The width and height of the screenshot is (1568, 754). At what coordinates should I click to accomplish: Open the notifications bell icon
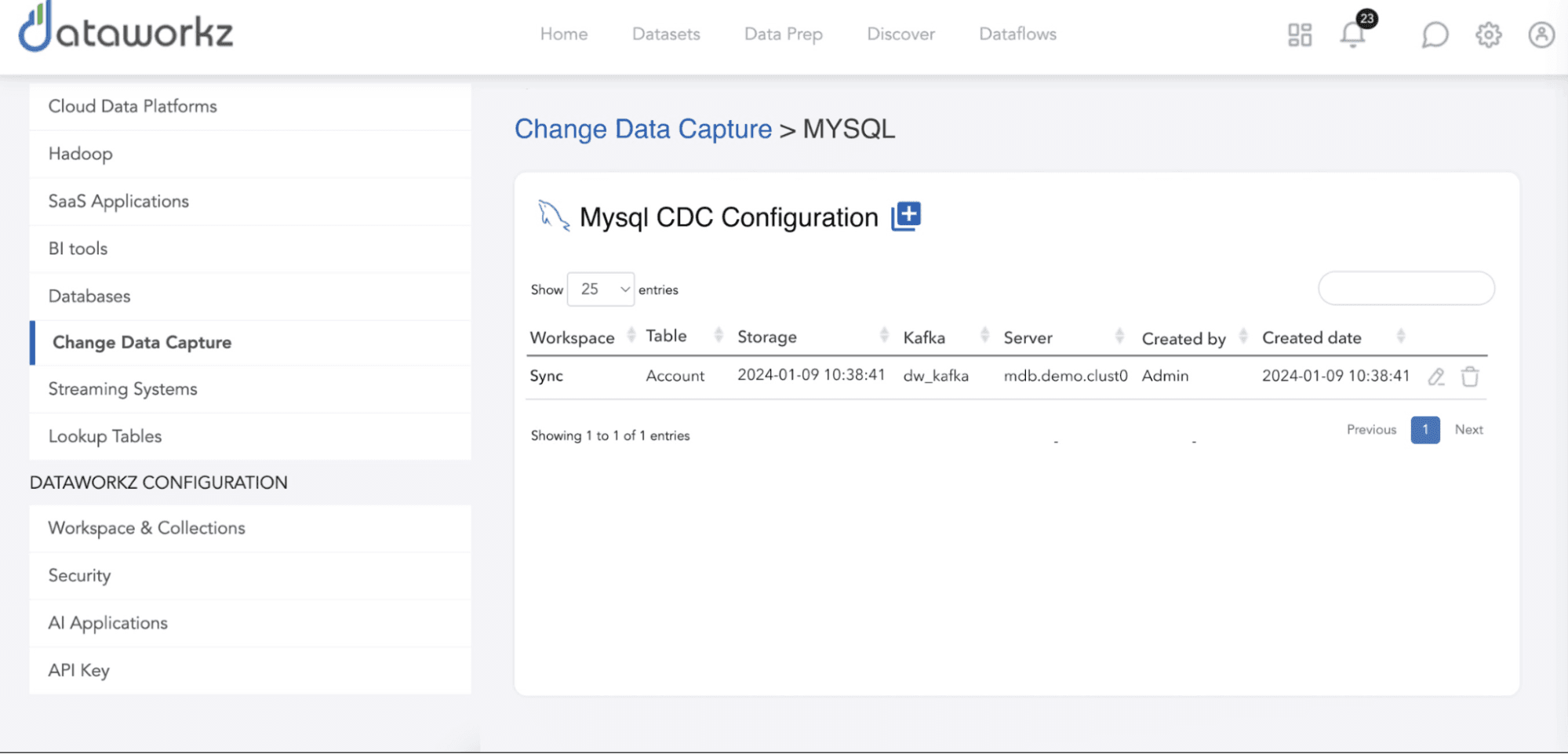[x=1352, y=35]
